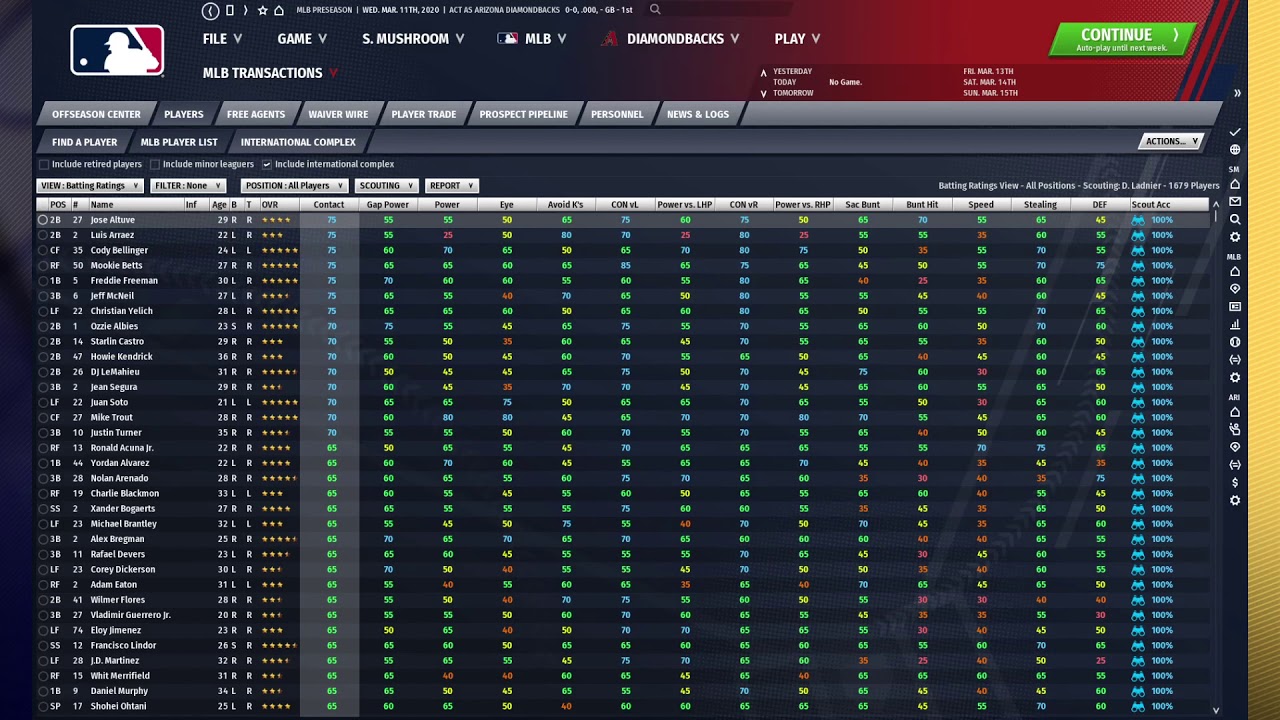Open the GAME menu
The image size is (1280, 720).
(x=302, y=39)
